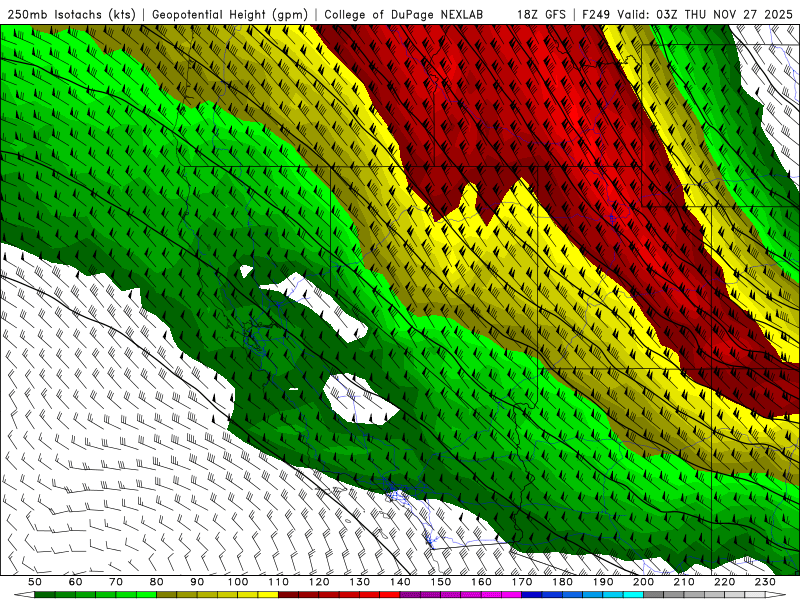This screenshot has height=600, width=800.
Task: Click the 70 label on the color scale
Action: click(116, 582)
